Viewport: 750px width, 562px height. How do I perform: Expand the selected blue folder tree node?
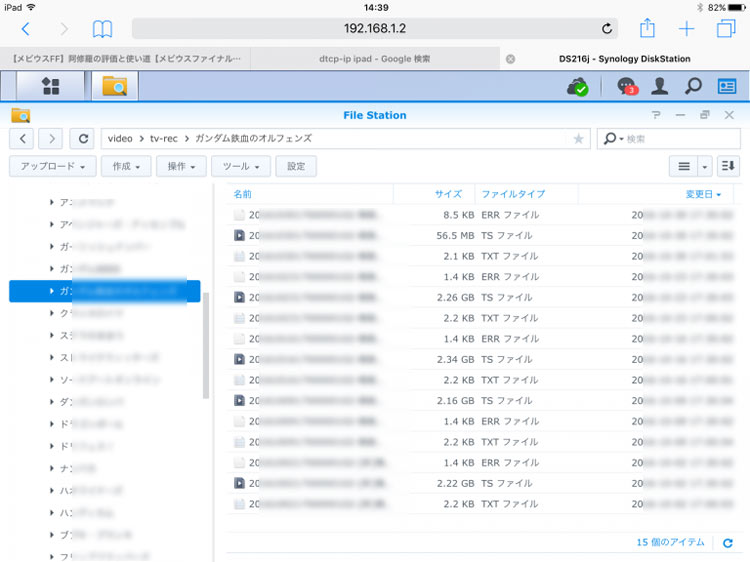coord(51,291)
